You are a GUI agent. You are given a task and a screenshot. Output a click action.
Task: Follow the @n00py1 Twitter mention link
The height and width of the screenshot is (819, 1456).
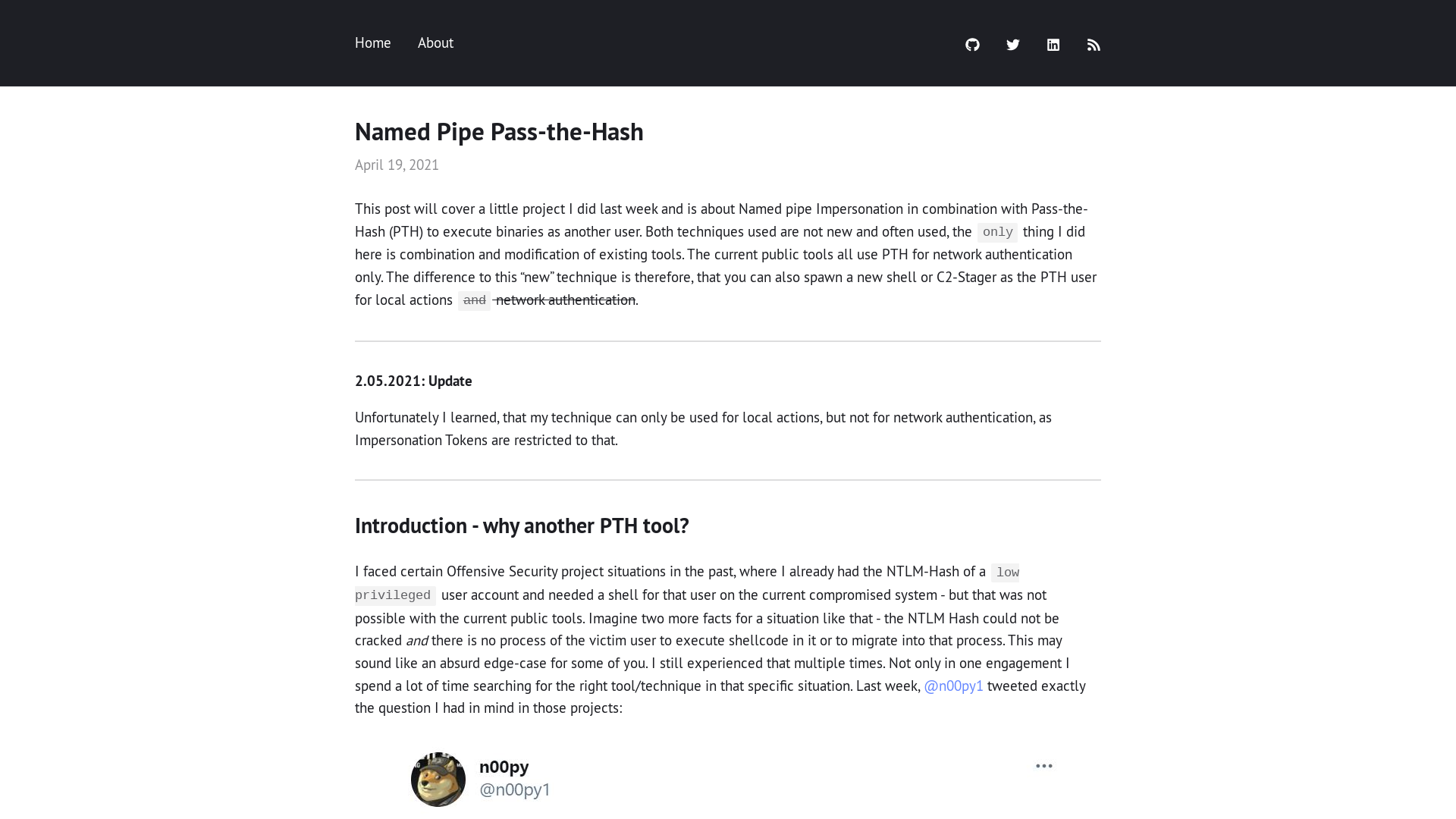click(953, 685)
